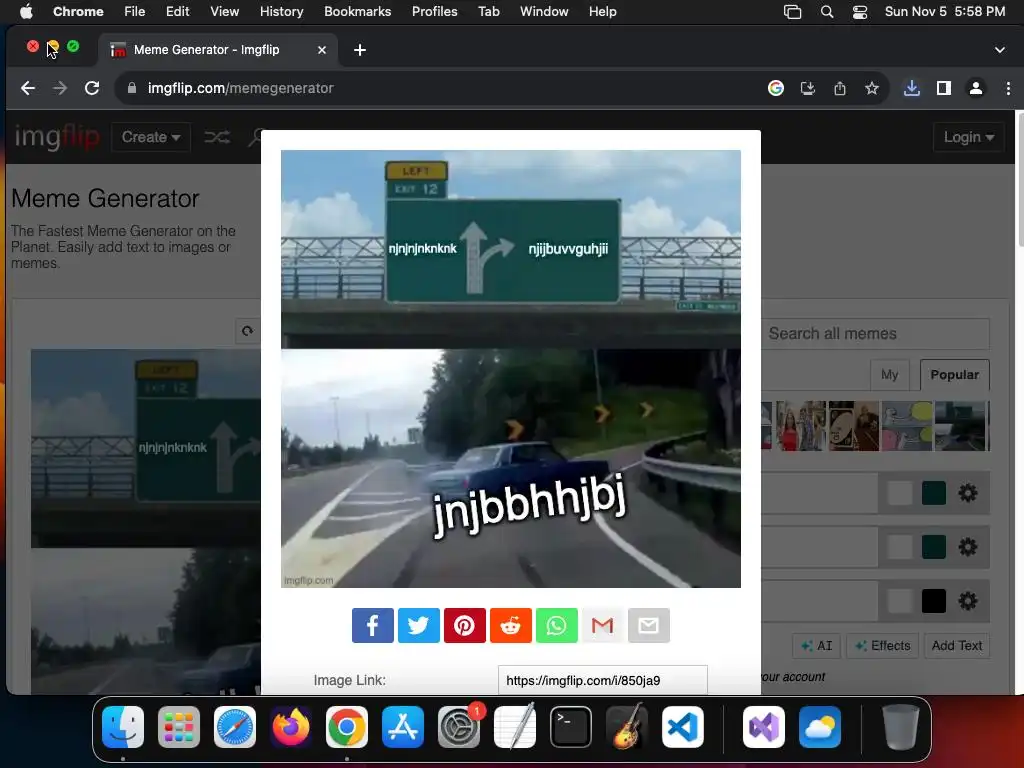
Task: Switch to the Popular tab
Action: (x=954, y=375)
